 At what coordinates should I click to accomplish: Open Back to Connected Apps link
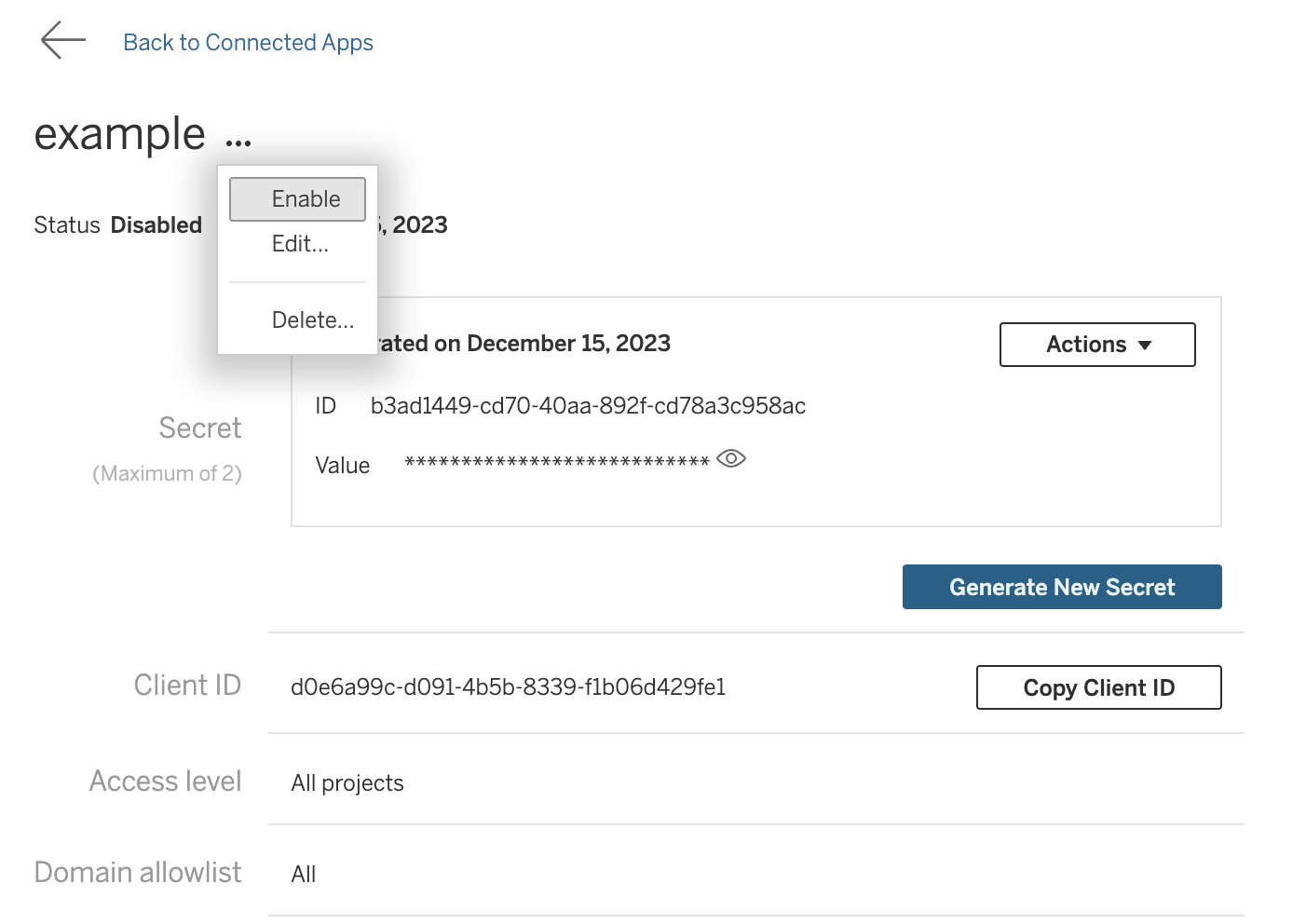248,43
